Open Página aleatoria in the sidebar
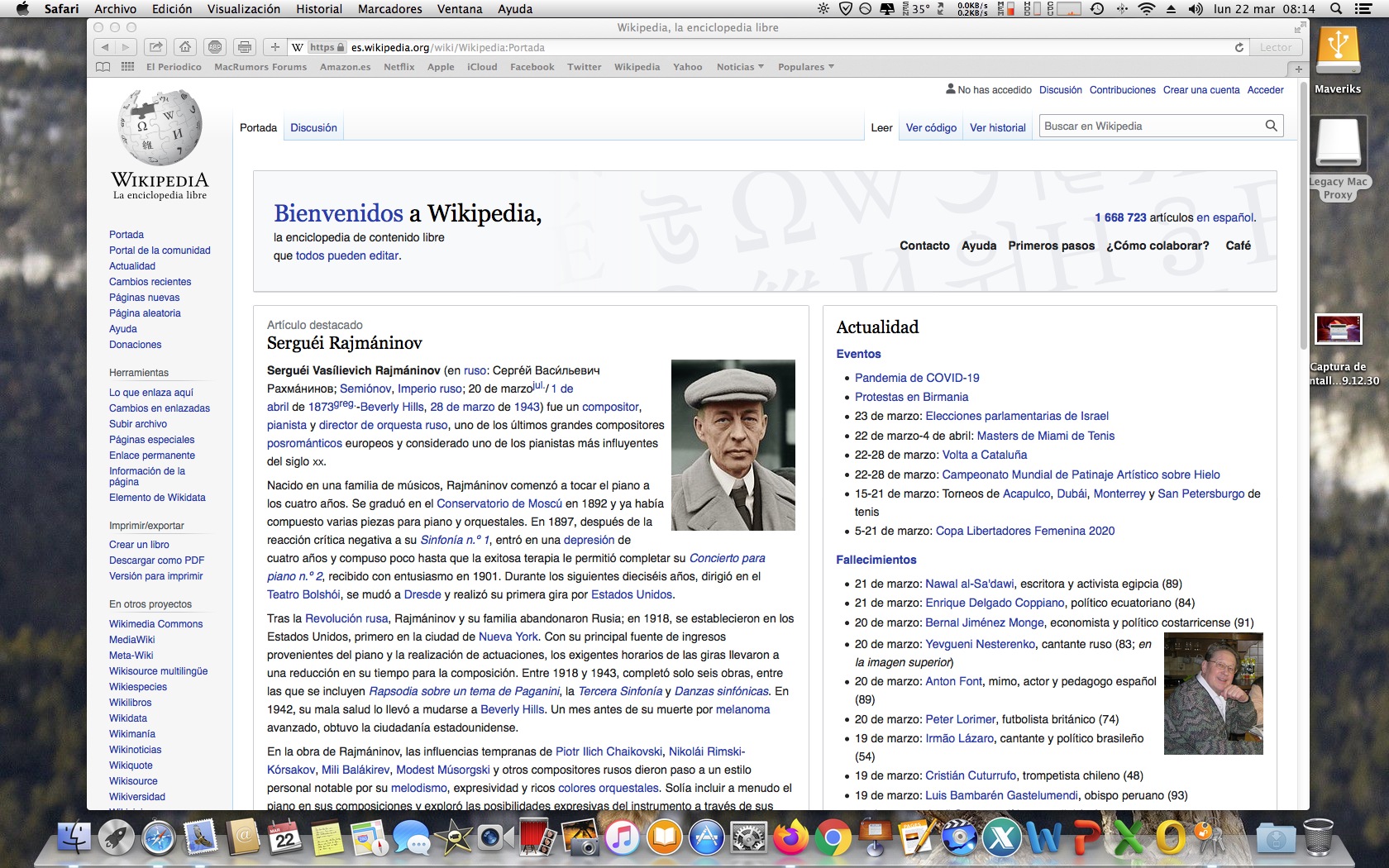 145,313
